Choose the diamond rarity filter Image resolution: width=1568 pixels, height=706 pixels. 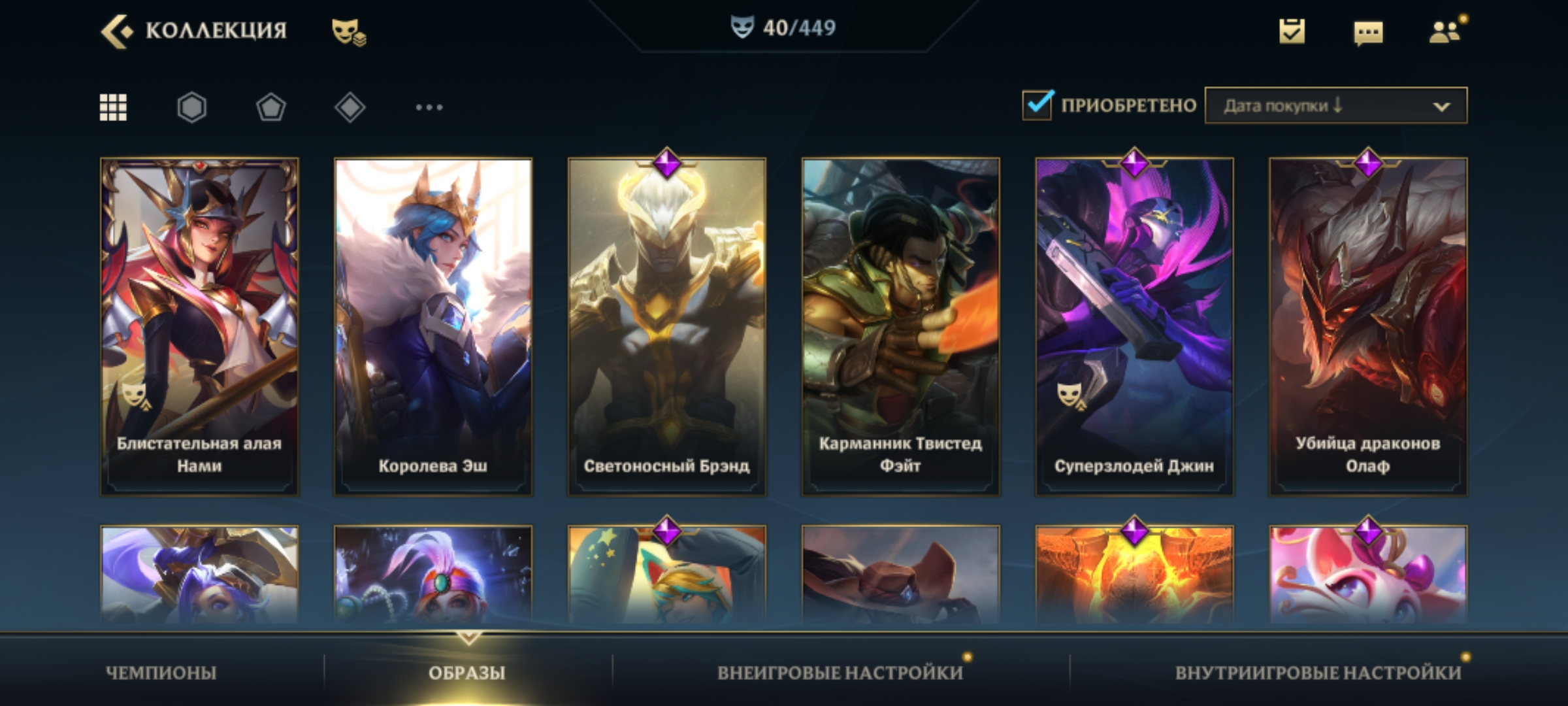coord(350,107)
